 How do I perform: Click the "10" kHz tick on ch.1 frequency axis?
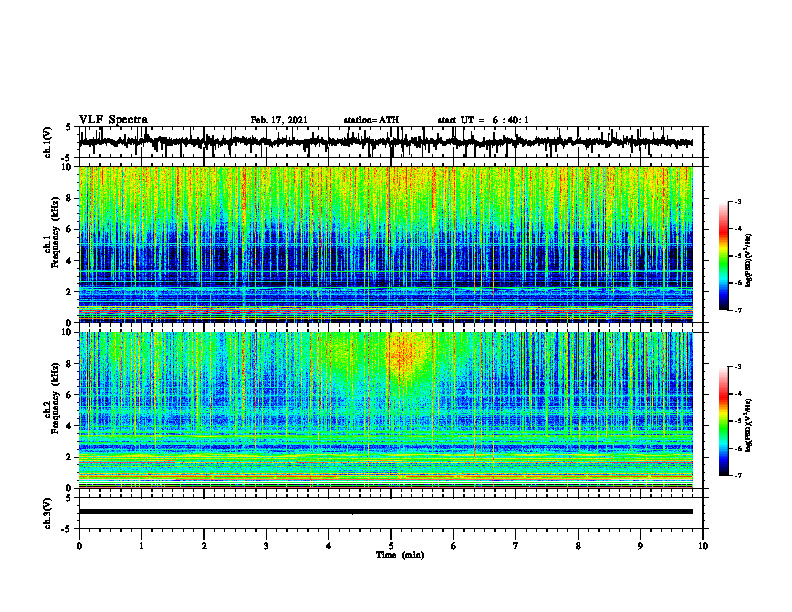tap(67, 167)
